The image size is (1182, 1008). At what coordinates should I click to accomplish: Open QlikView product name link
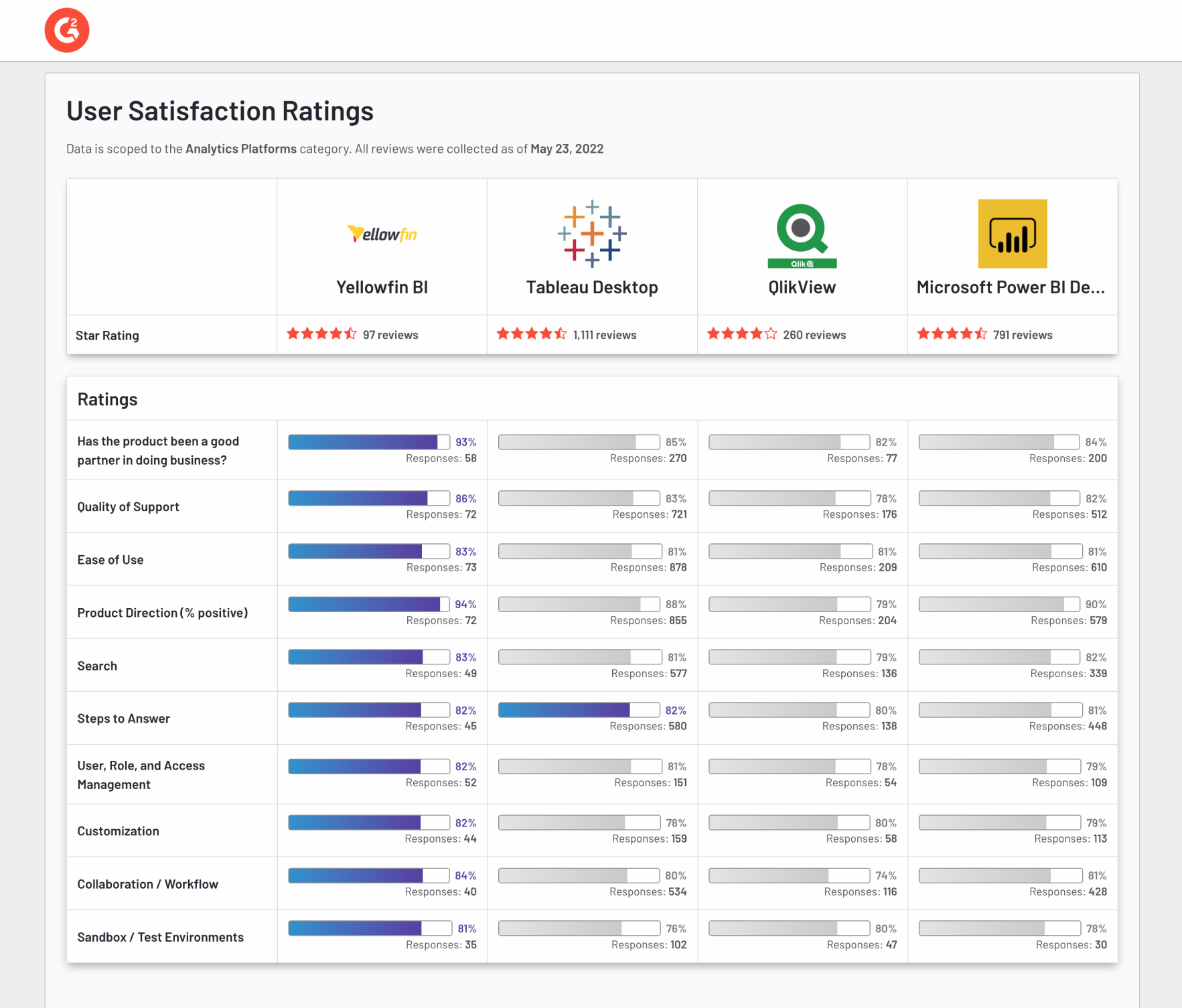click(x=802, y=287)
